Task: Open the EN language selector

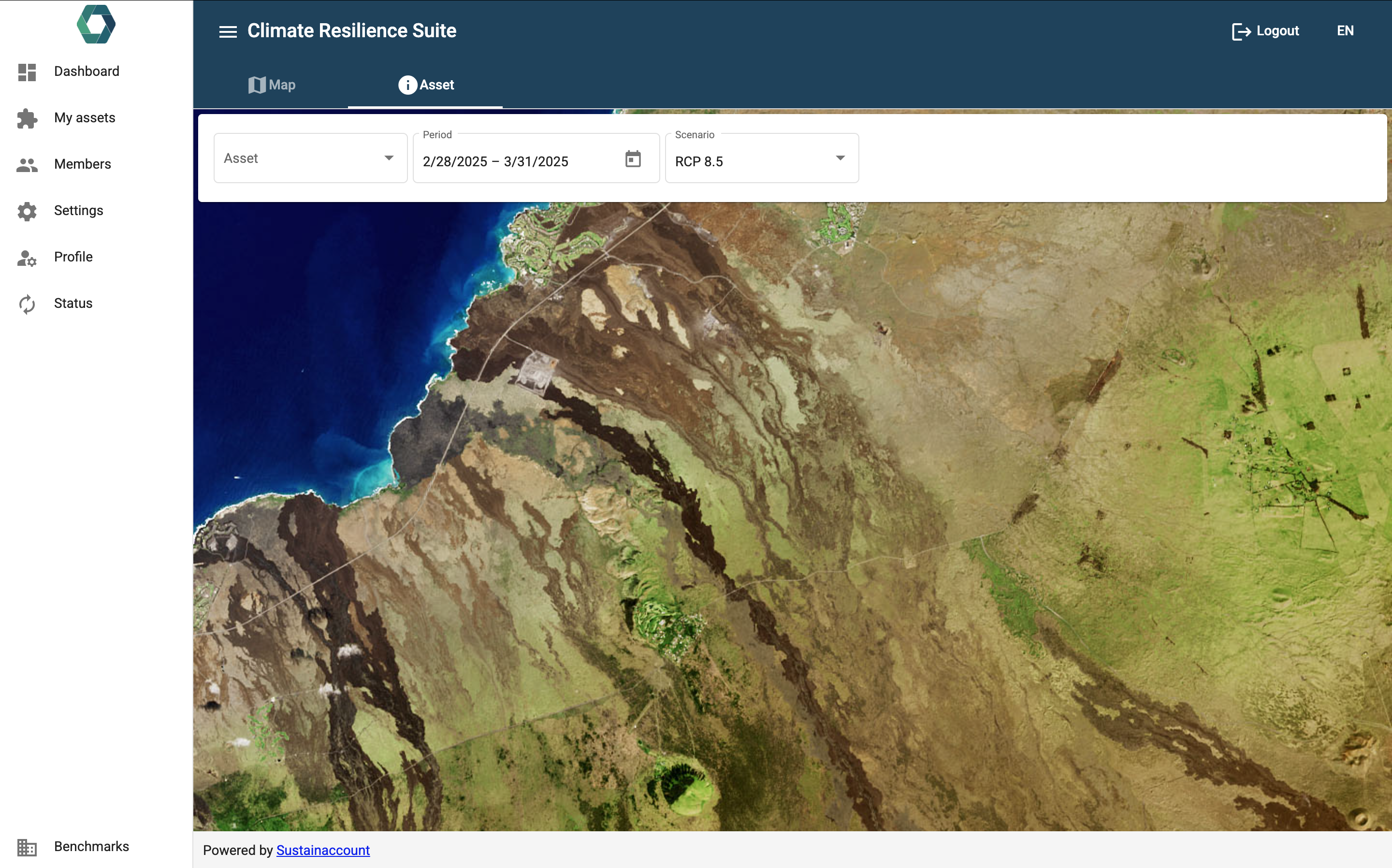Action: click(x=1345, y=31)
